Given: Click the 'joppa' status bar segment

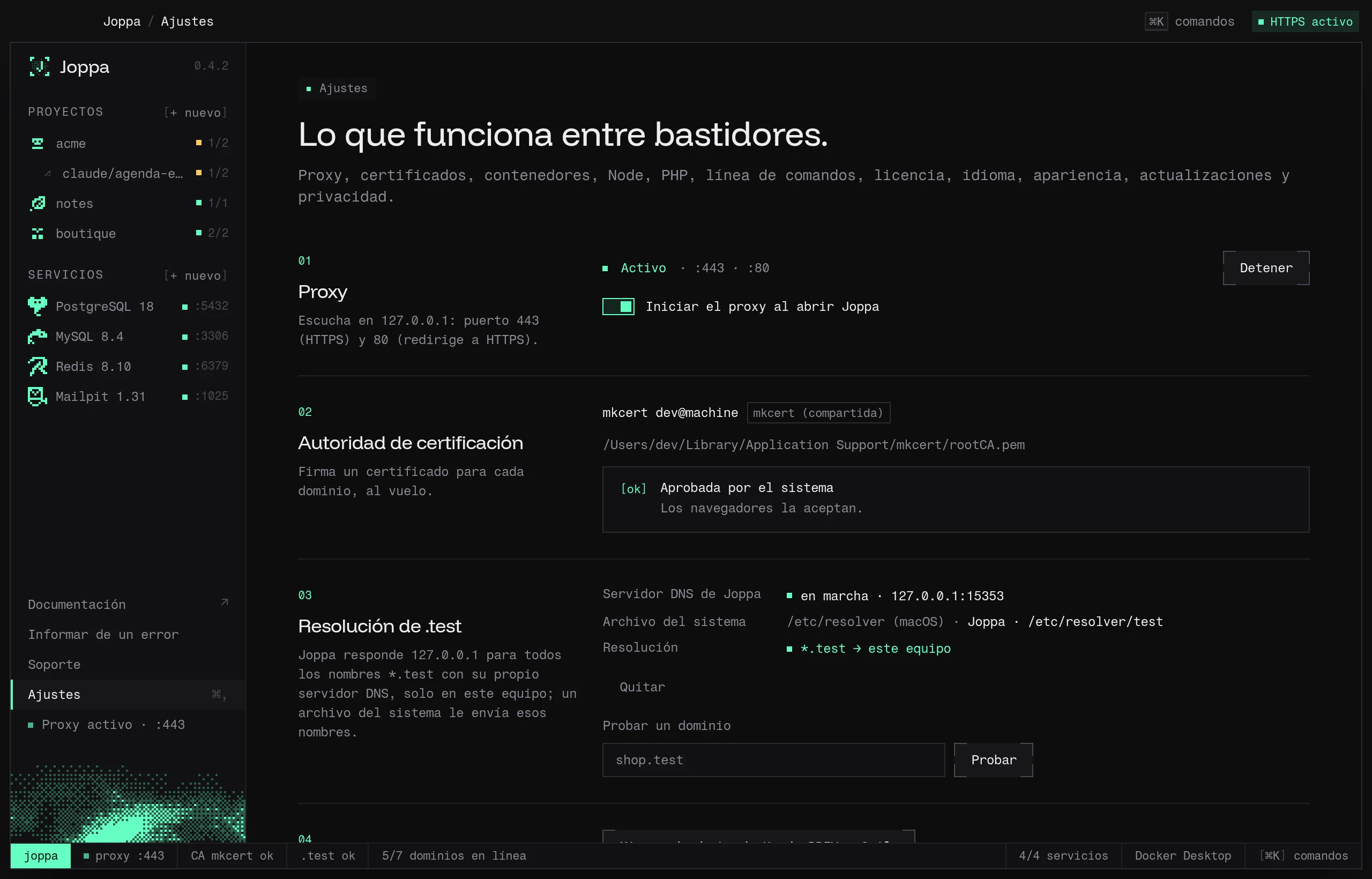Looking at the screenshot, I should (x=41, y=855).
